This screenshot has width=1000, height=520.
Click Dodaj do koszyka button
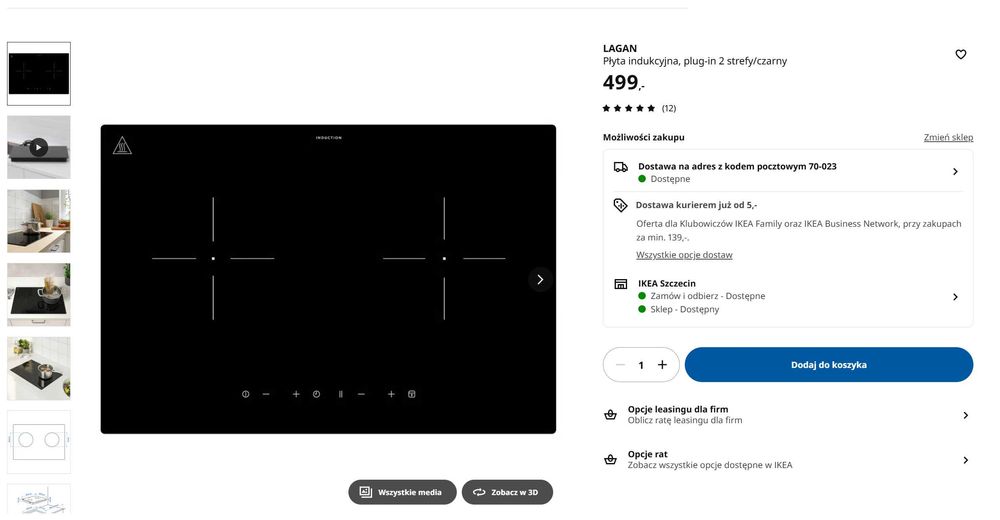pos(828,365)
